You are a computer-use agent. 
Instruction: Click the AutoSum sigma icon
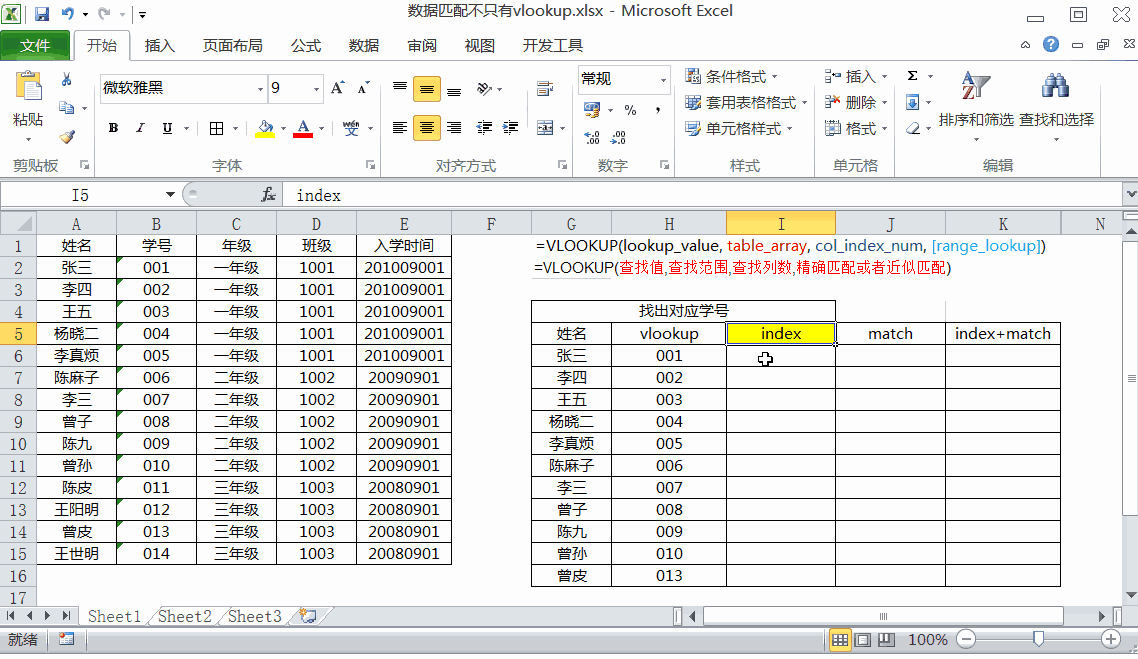912,75
